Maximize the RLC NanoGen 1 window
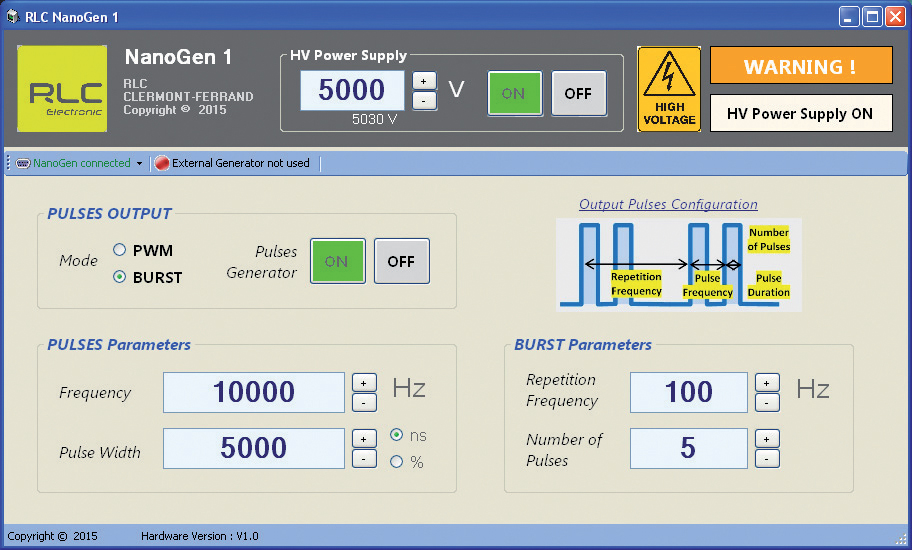912x550 pixels. [x=872, y=17]
